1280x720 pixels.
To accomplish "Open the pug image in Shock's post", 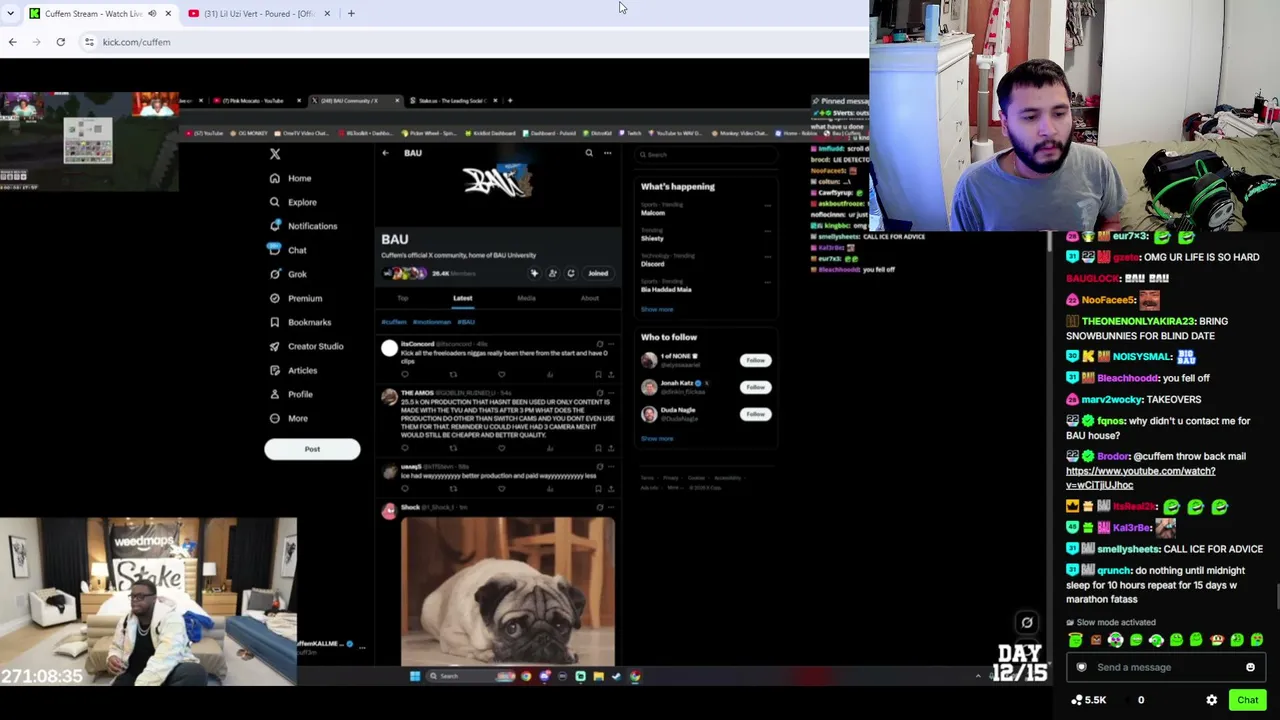I will click(x=508, y=591).
